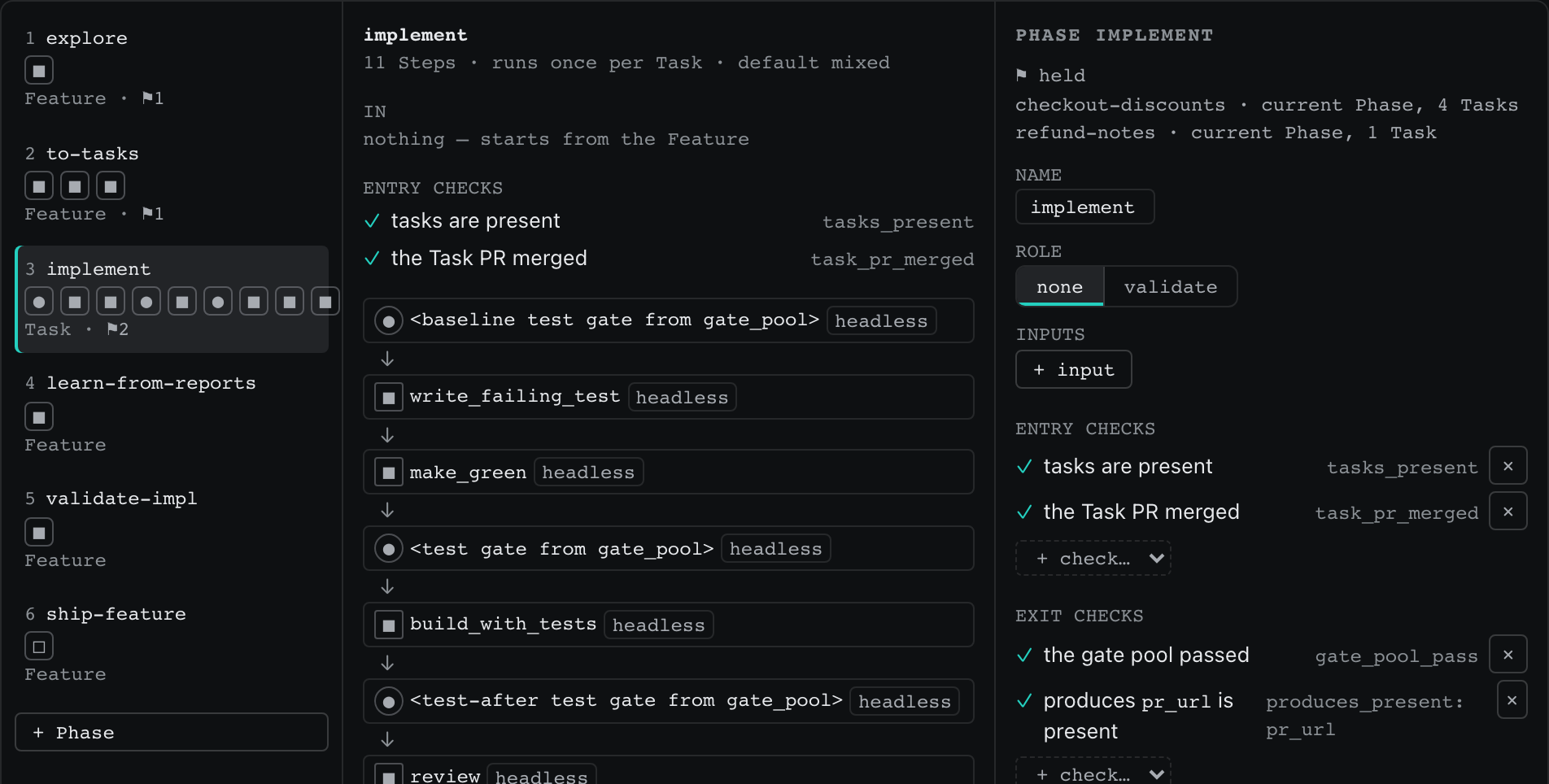The image size is (1549, 784).
Task: Remove produces_present pr_url exit check
Action: 1512,700
